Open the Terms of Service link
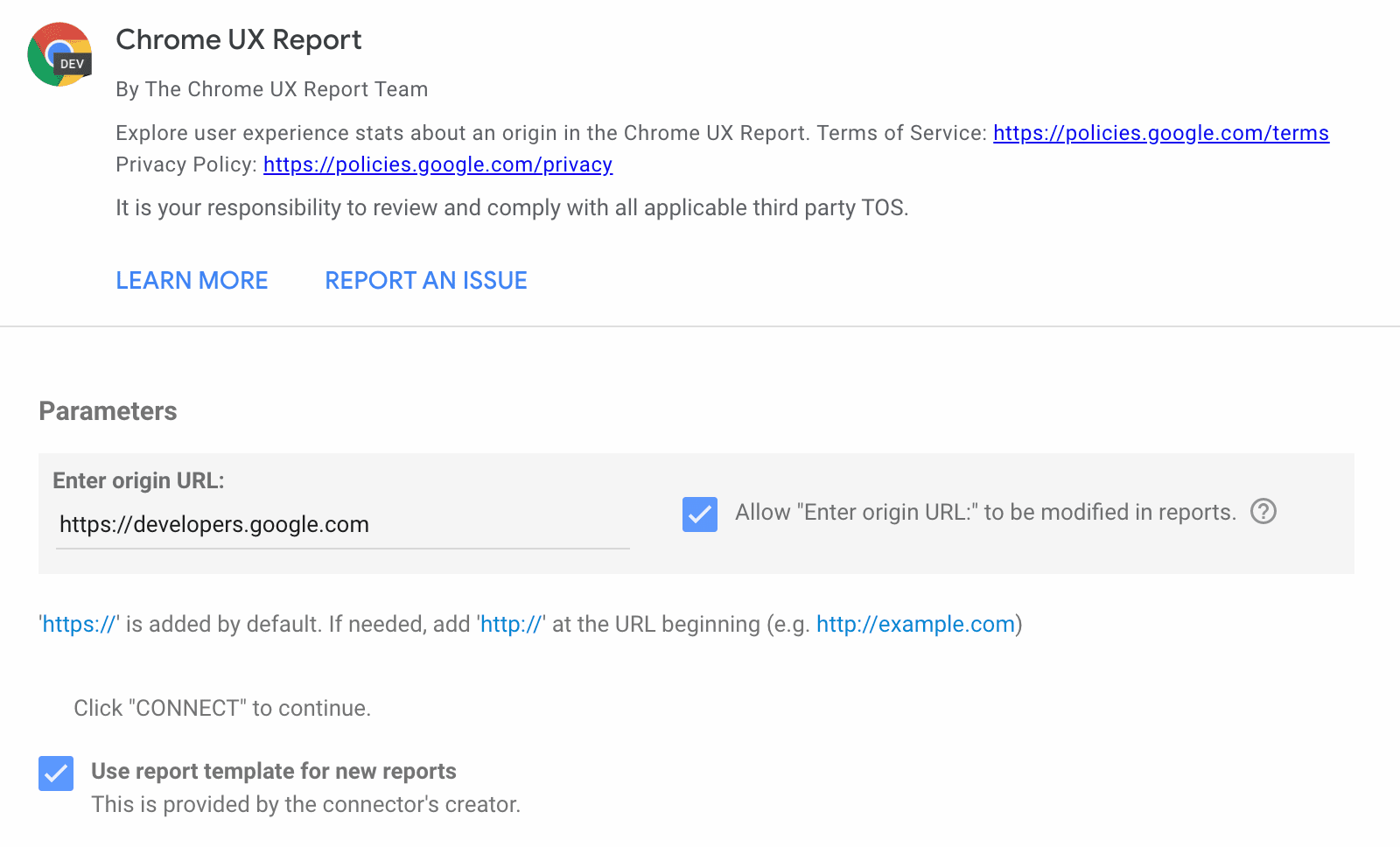This screenshot has height=847, width=1400. (x=1159, y=133)
